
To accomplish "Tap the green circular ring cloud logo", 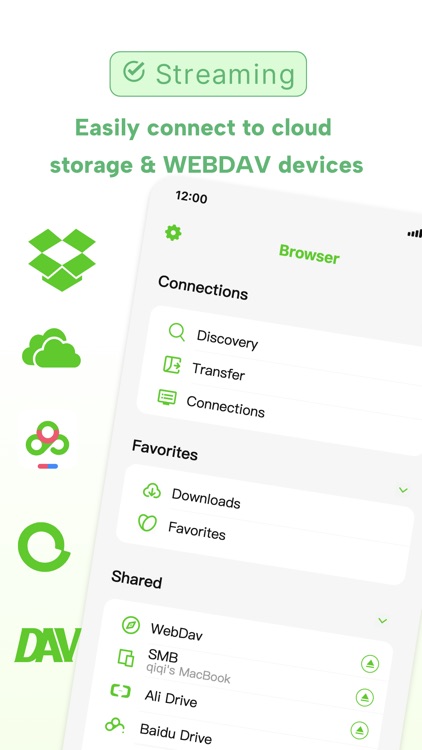I will tap(44, 546).
